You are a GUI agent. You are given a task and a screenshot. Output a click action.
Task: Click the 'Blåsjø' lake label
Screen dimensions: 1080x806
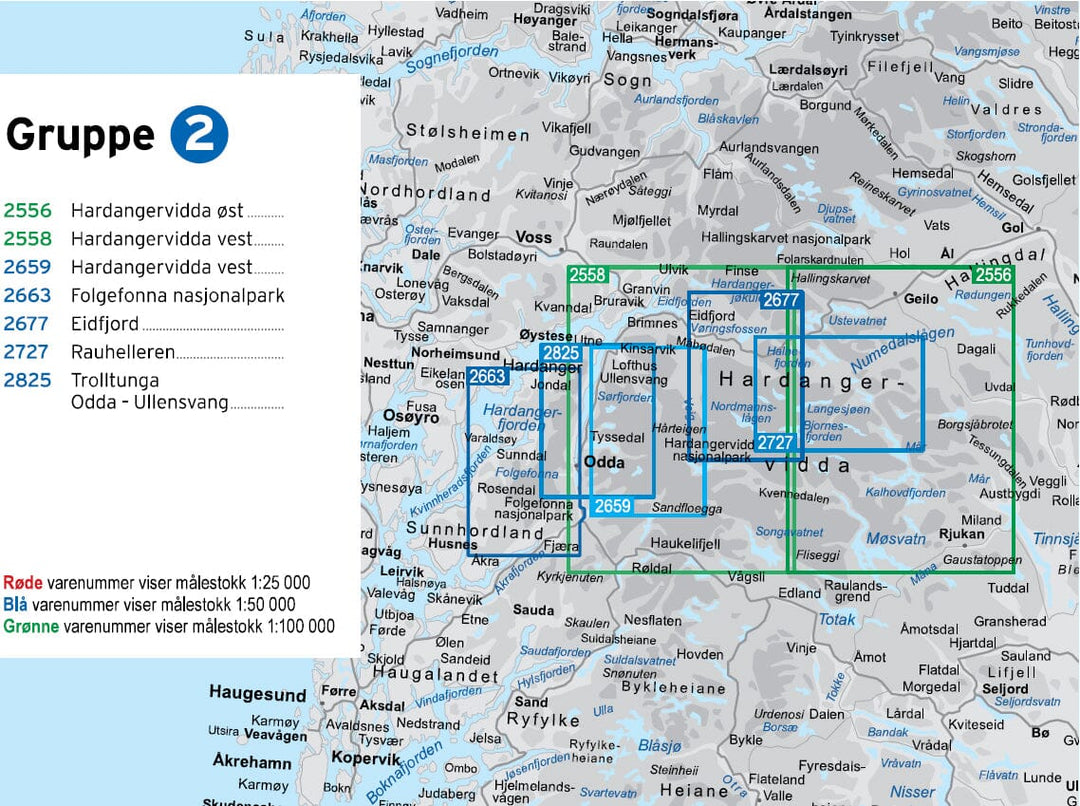coord(659,746)
